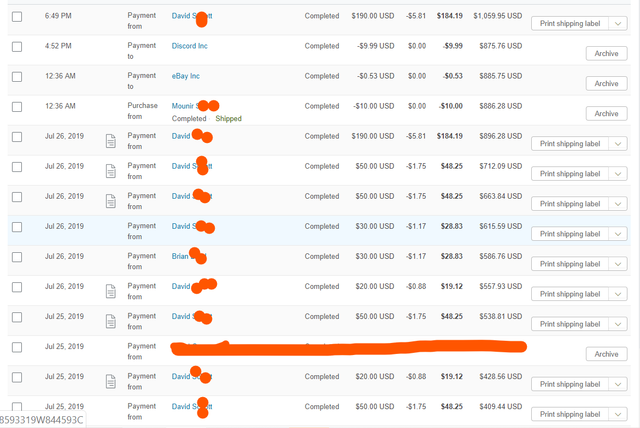640x428 pixels.
Task: Expand shipping label dropdown for $1,059.95 USD row
Action: 618,24
